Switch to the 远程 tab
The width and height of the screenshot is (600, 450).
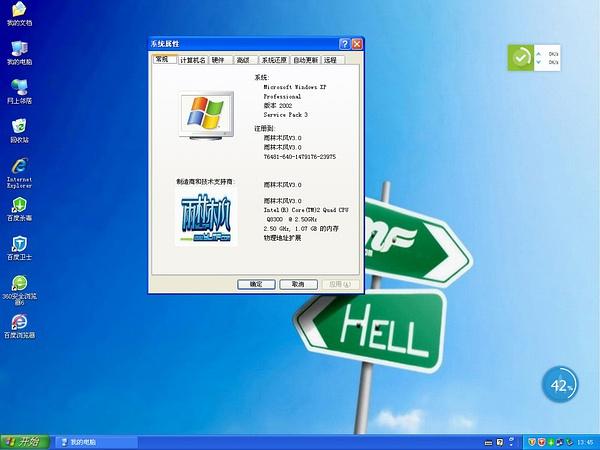[333, 60]
